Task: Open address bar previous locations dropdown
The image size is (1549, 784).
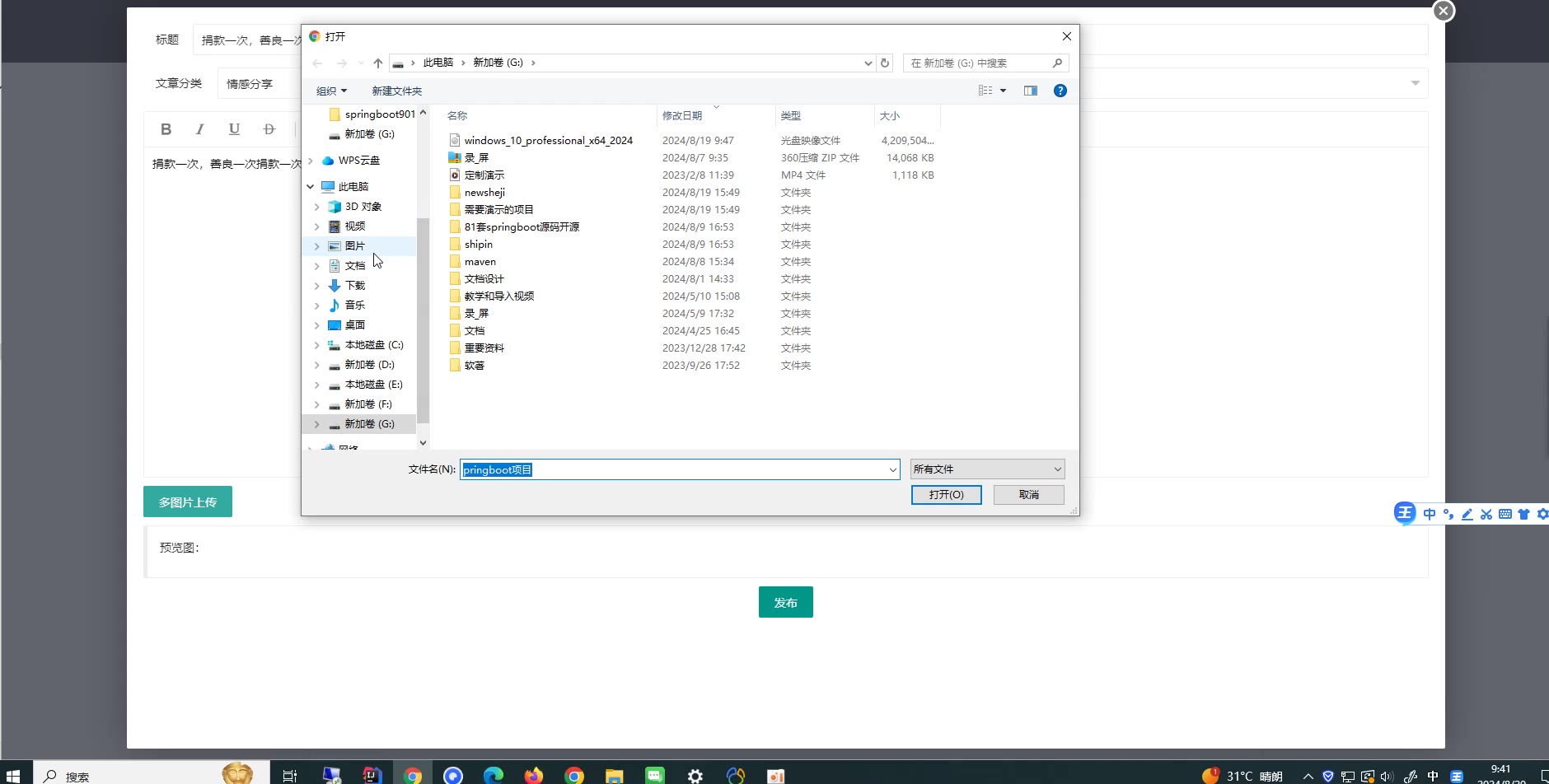Action: tap(868, 63)
